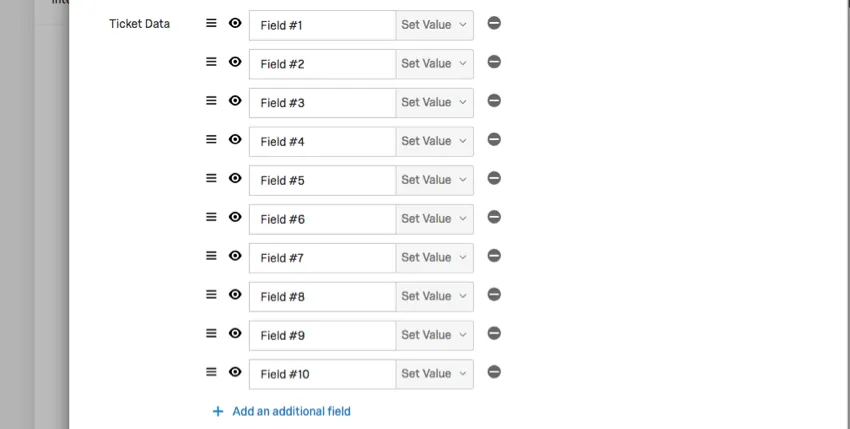The width and height of the screenshot is (850, 429).
Task: Click the Add an additional field link
Action: tap(291, 411)
